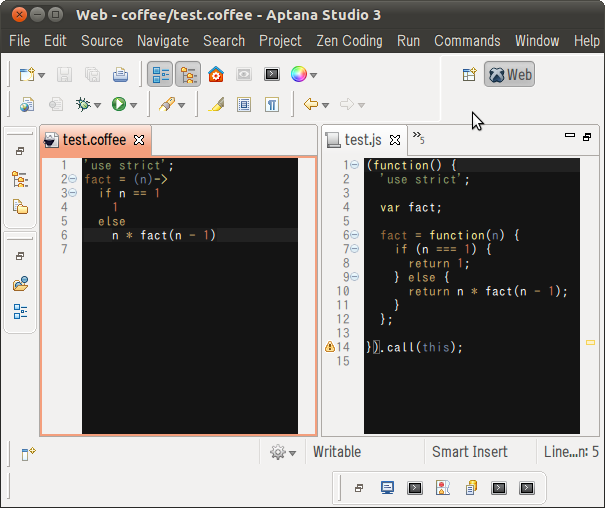The image size is (605, 508).
Task: Click the Open Perspective icon
Action: (x=470, y=74)
